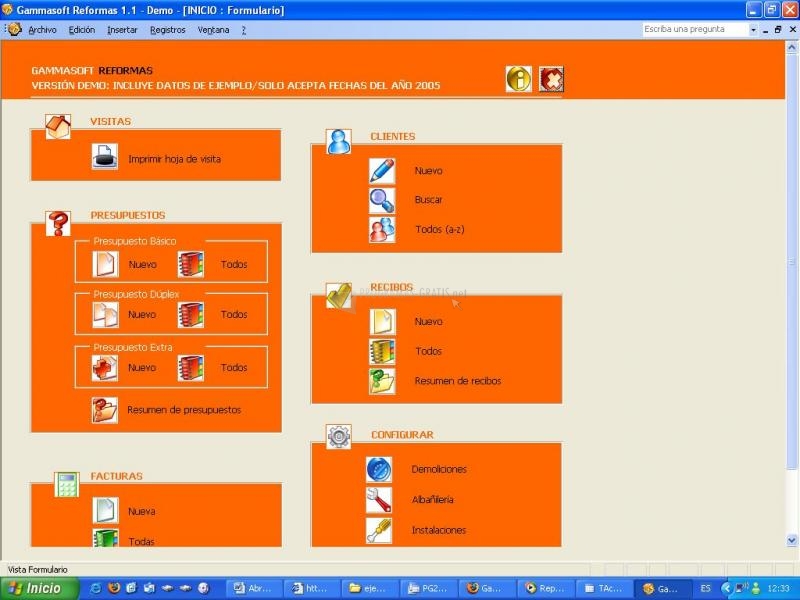
Task: Click the screwdriver Instalaciones icon
Action: click(x=379, y=531)
